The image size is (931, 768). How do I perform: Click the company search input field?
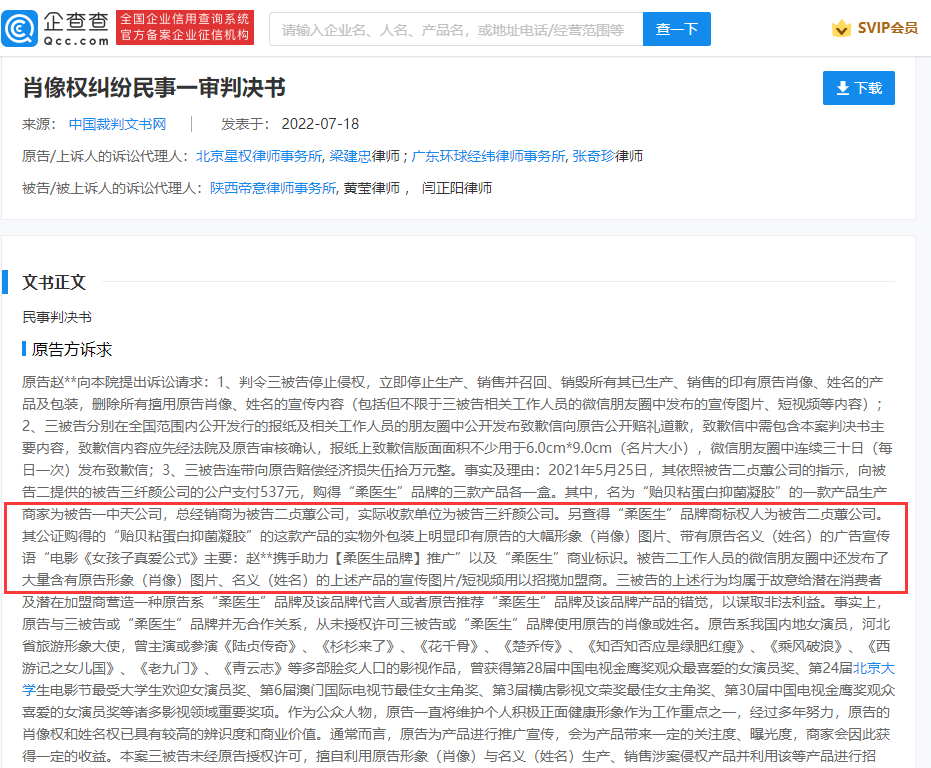coord(455,29)
